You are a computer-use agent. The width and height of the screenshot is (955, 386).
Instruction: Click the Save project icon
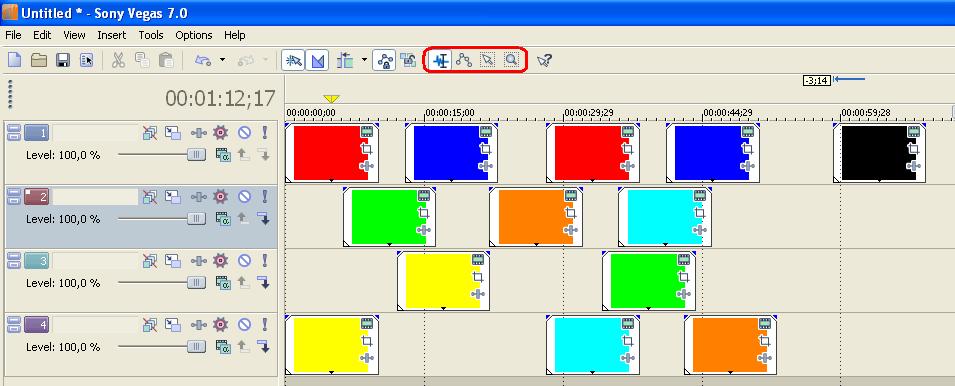63,60
